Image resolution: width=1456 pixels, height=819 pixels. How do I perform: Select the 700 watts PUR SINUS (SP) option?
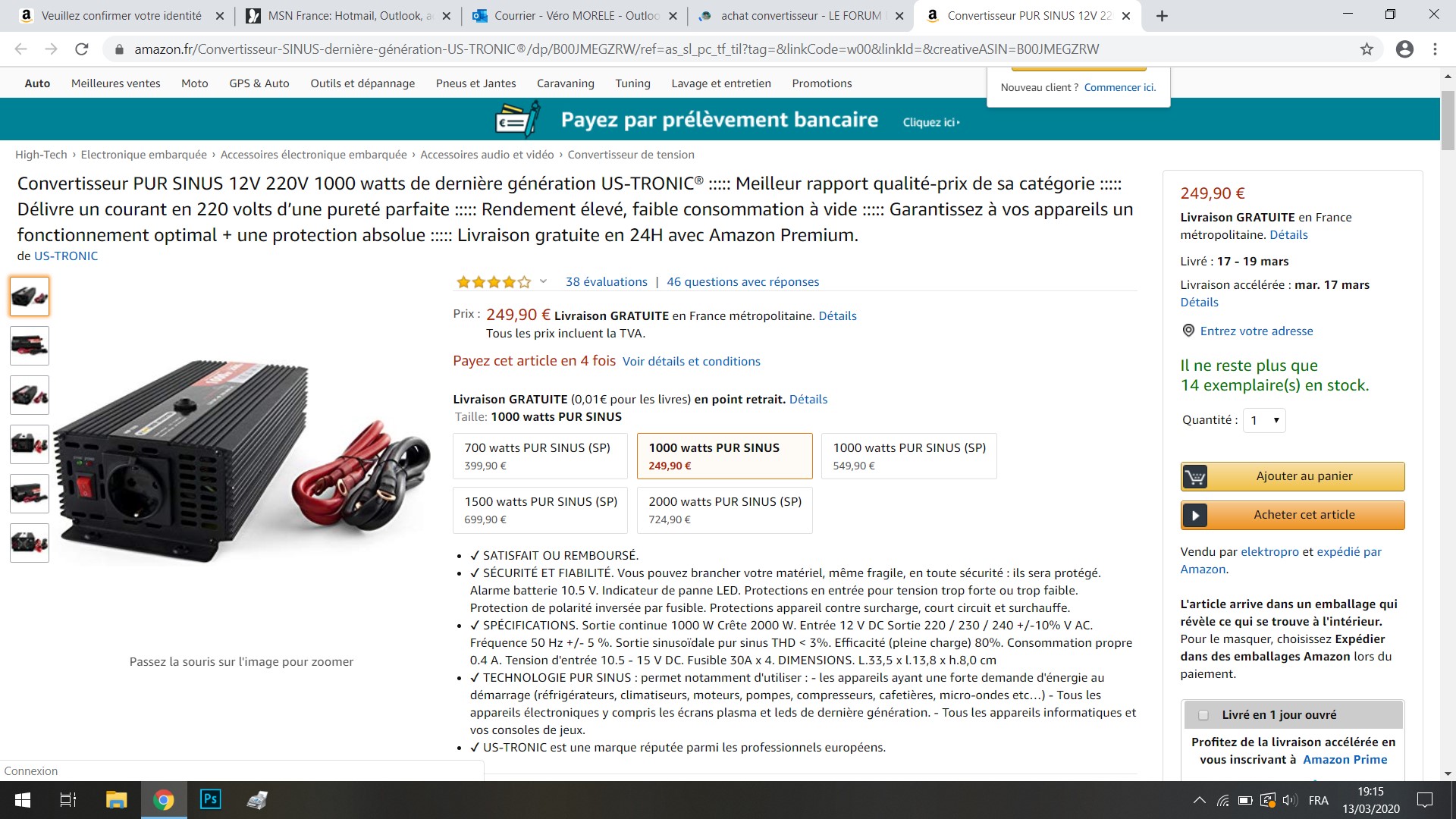coord(540,456)
